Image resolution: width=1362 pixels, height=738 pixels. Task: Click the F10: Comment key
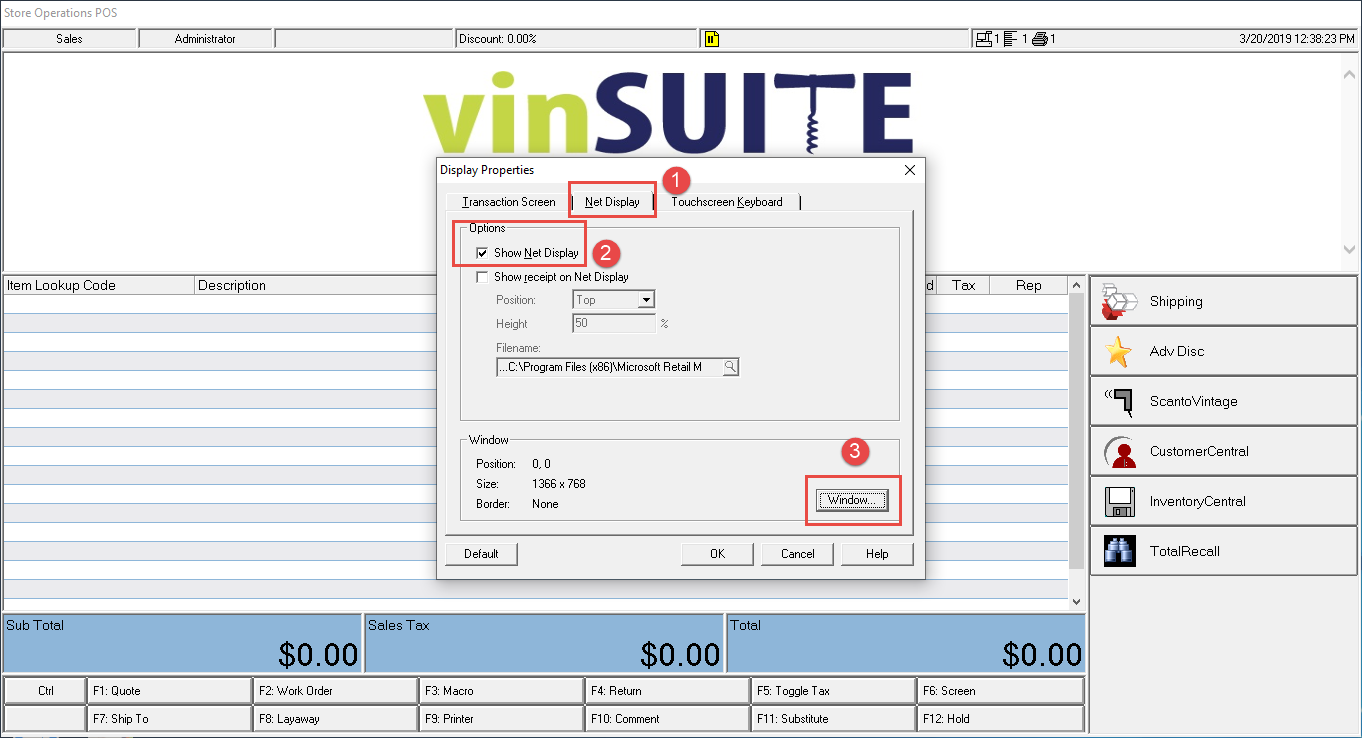[x=667, y=719]
